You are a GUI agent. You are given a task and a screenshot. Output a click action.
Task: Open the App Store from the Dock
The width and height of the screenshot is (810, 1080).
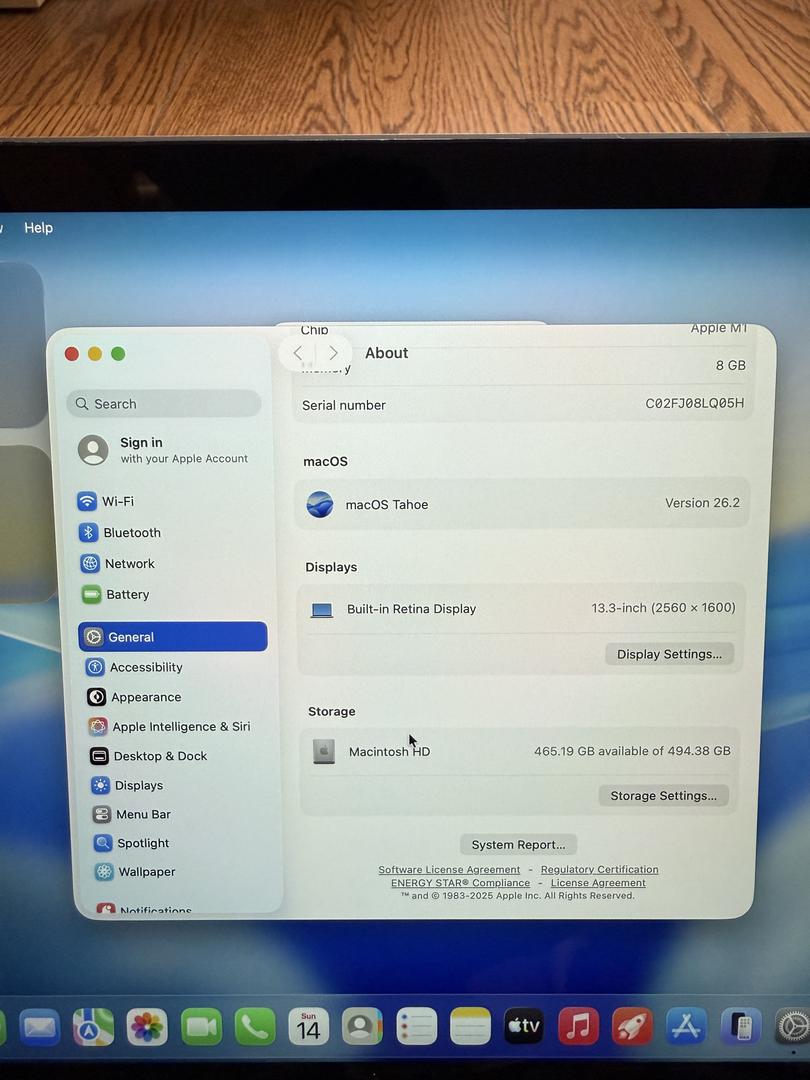[686, 1027]
